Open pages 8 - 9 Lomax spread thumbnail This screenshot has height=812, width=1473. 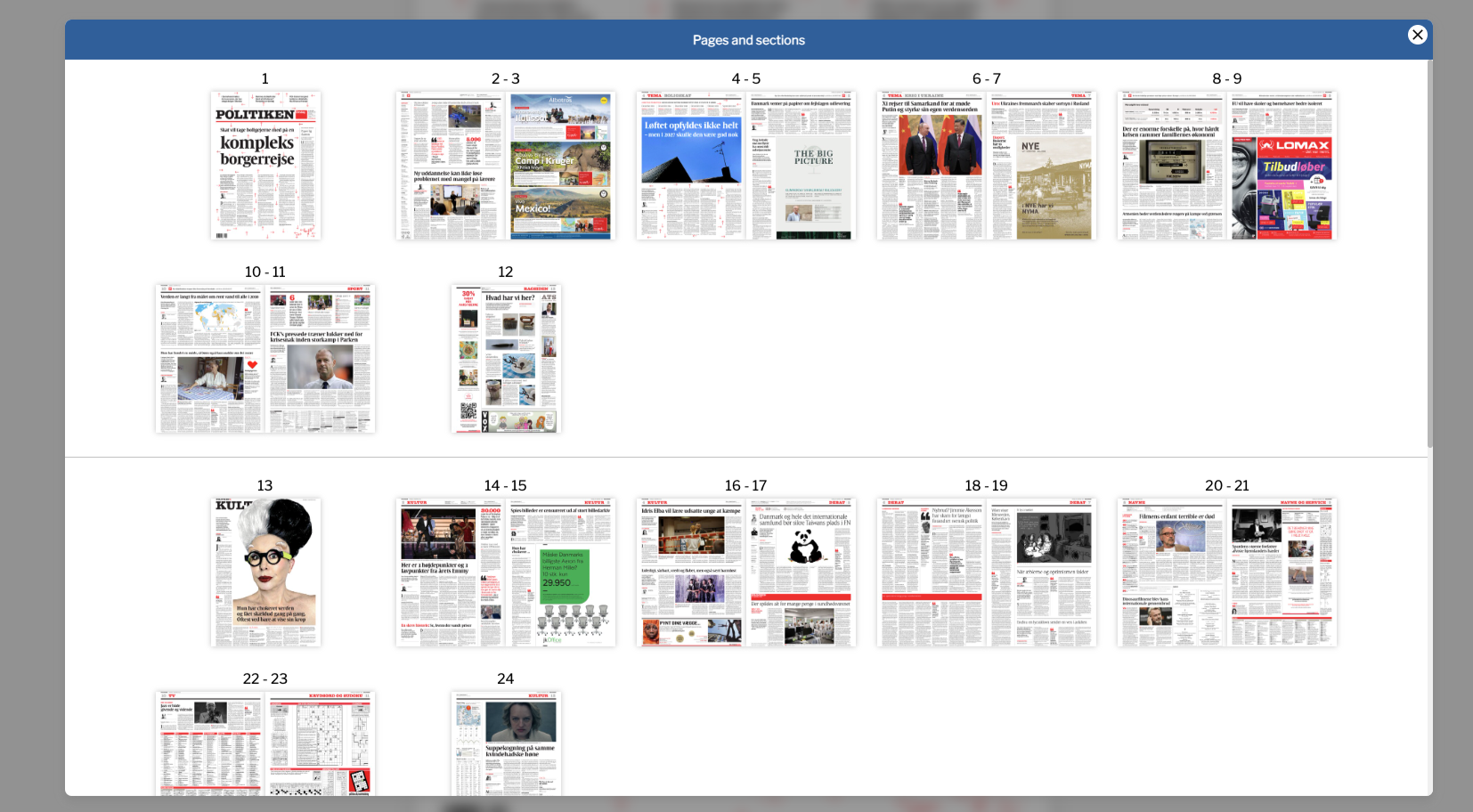[x=1227, y=166]
